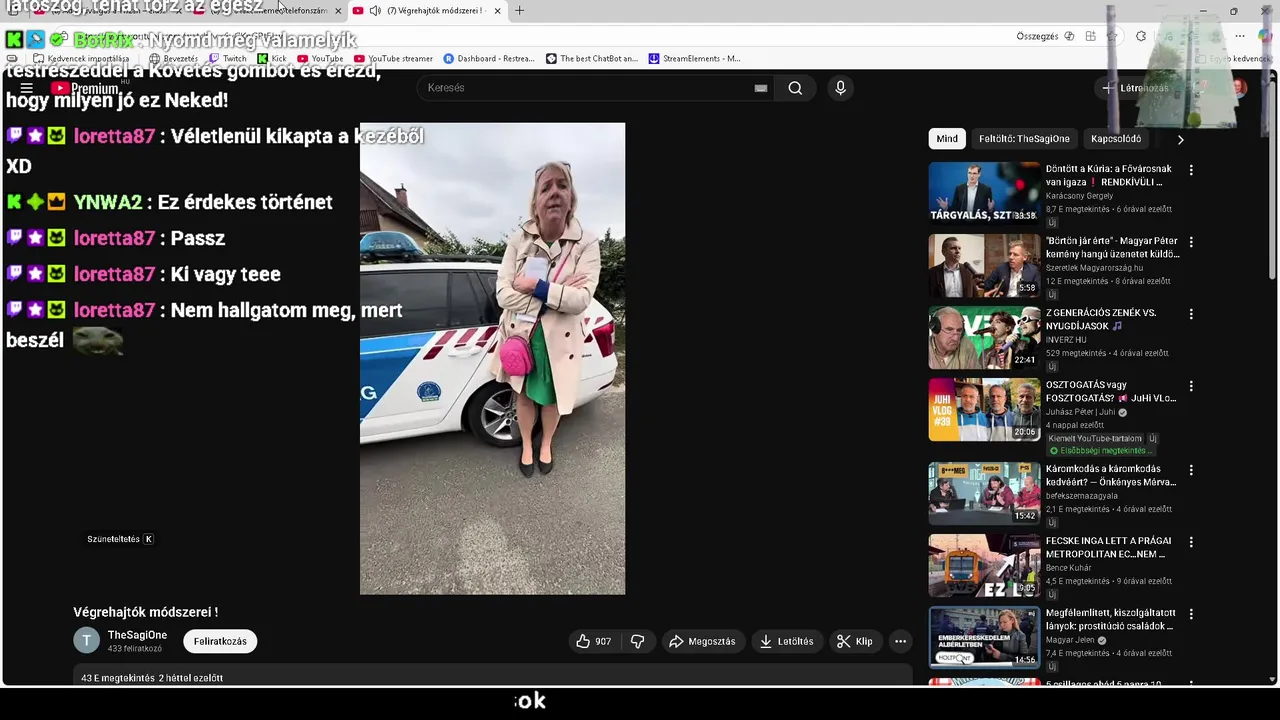Dislike the video with thumbs down
The height and width of the screenshot is (720, 1280).
(x=638, y=641)
